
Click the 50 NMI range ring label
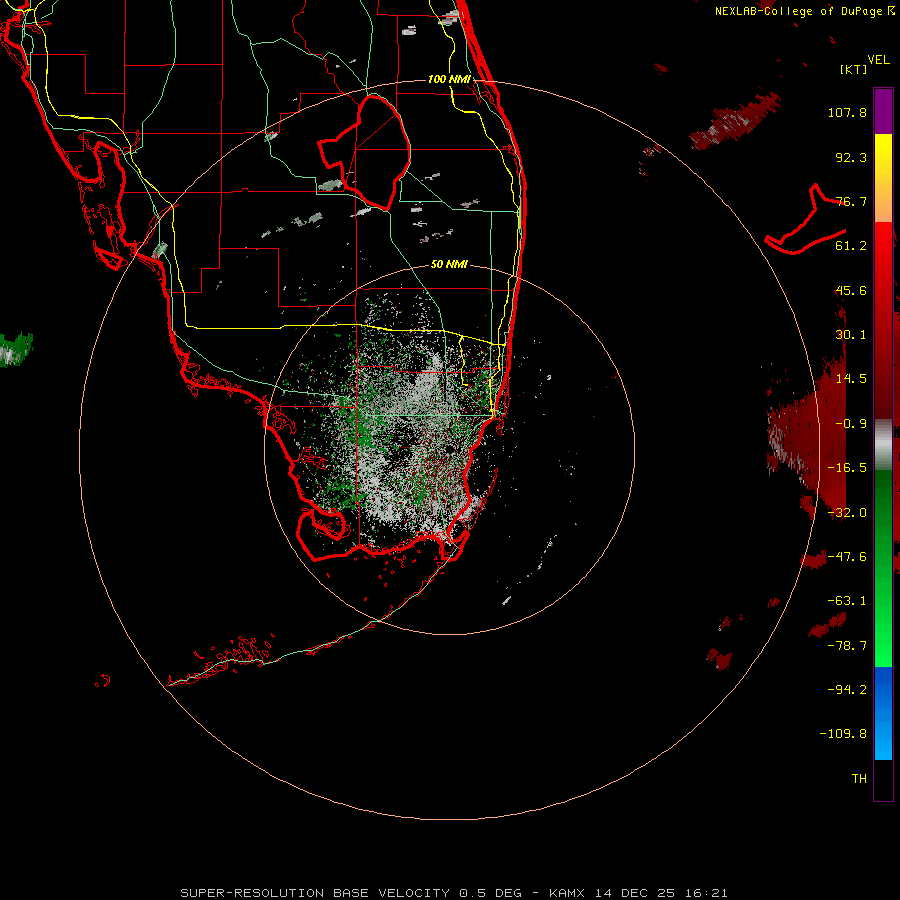point(449,264)
